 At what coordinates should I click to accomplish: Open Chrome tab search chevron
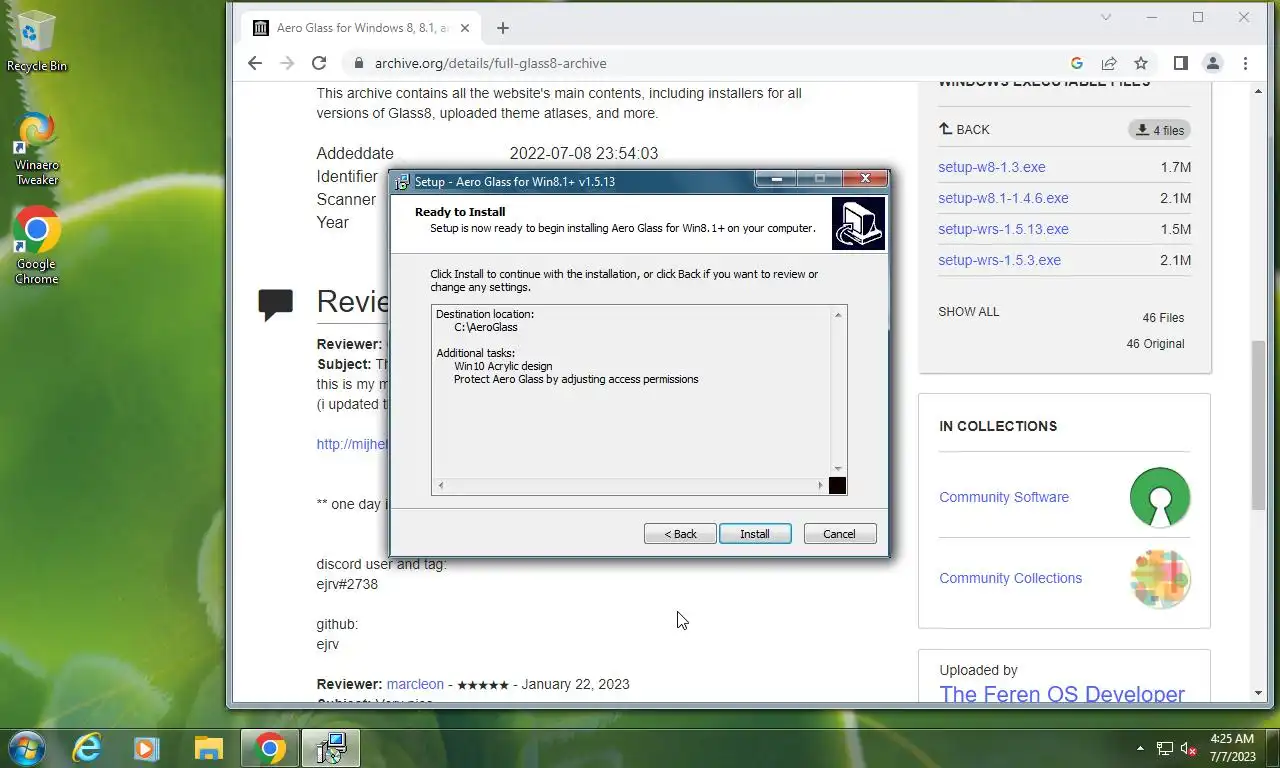click(1105, 17)
